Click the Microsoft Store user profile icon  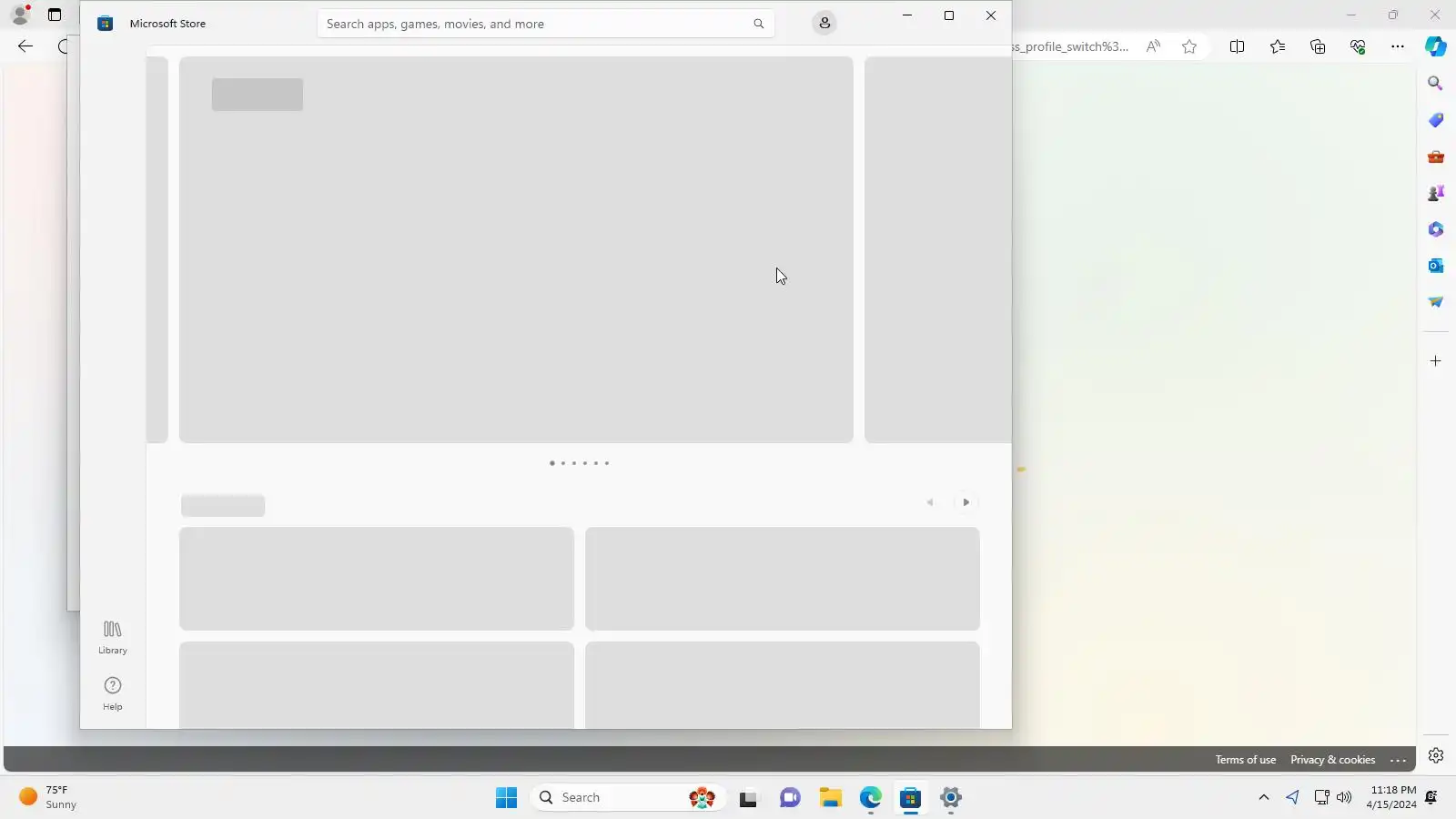coord(824,24)
